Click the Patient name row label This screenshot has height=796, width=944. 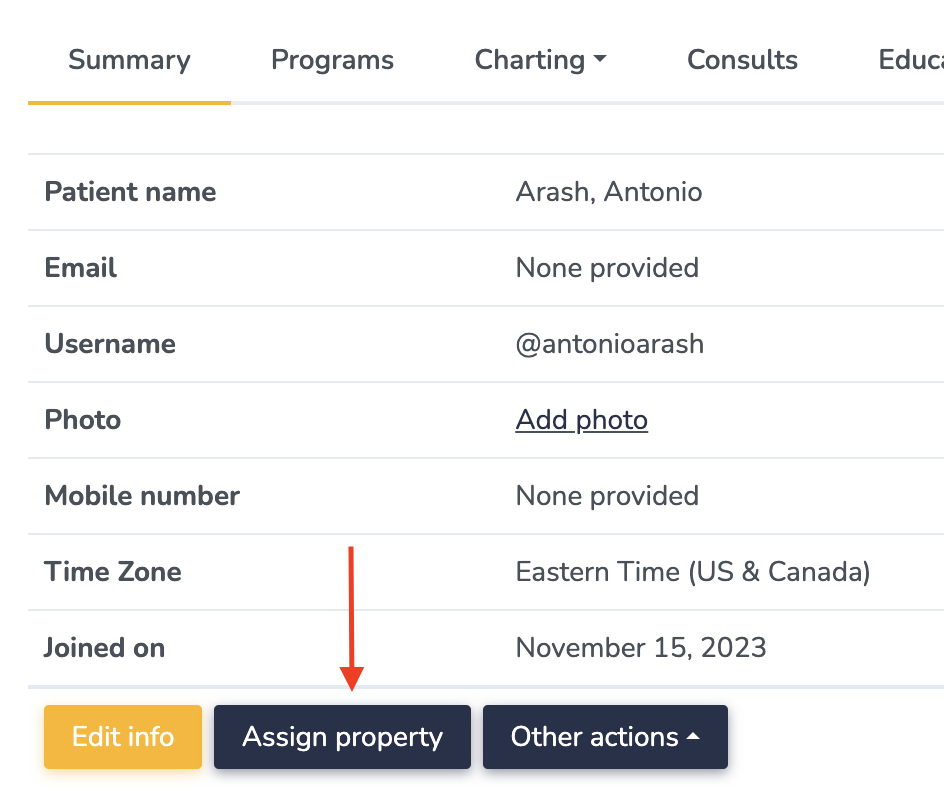(x=130, y=192)
